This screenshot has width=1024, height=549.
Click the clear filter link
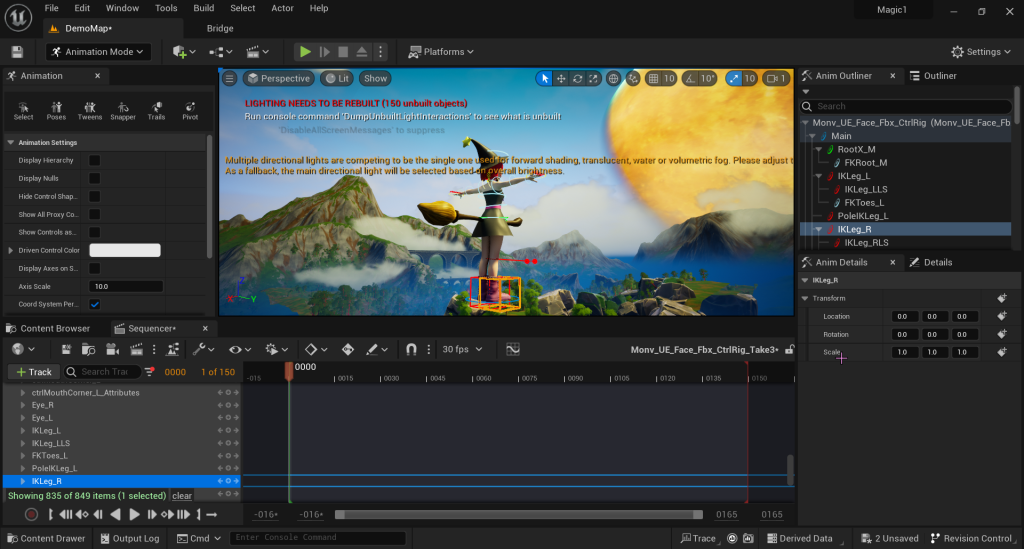pos(182,496)
